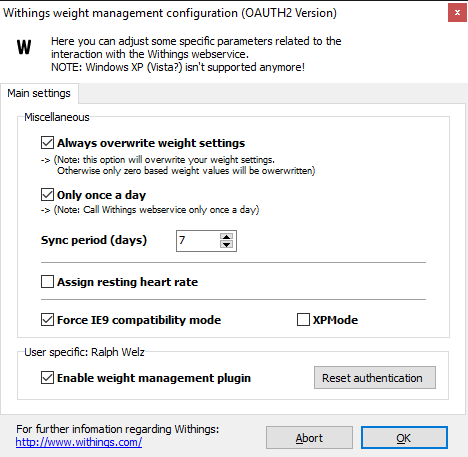This screenshot has height=457, width=468.
Task: Disable Force IE9 compatibility mode
Action: (47, 320)
